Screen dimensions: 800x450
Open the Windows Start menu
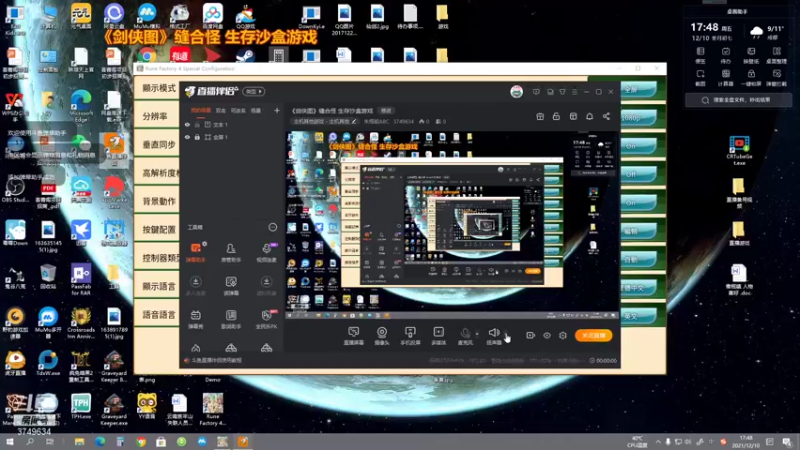pos(10,442)
